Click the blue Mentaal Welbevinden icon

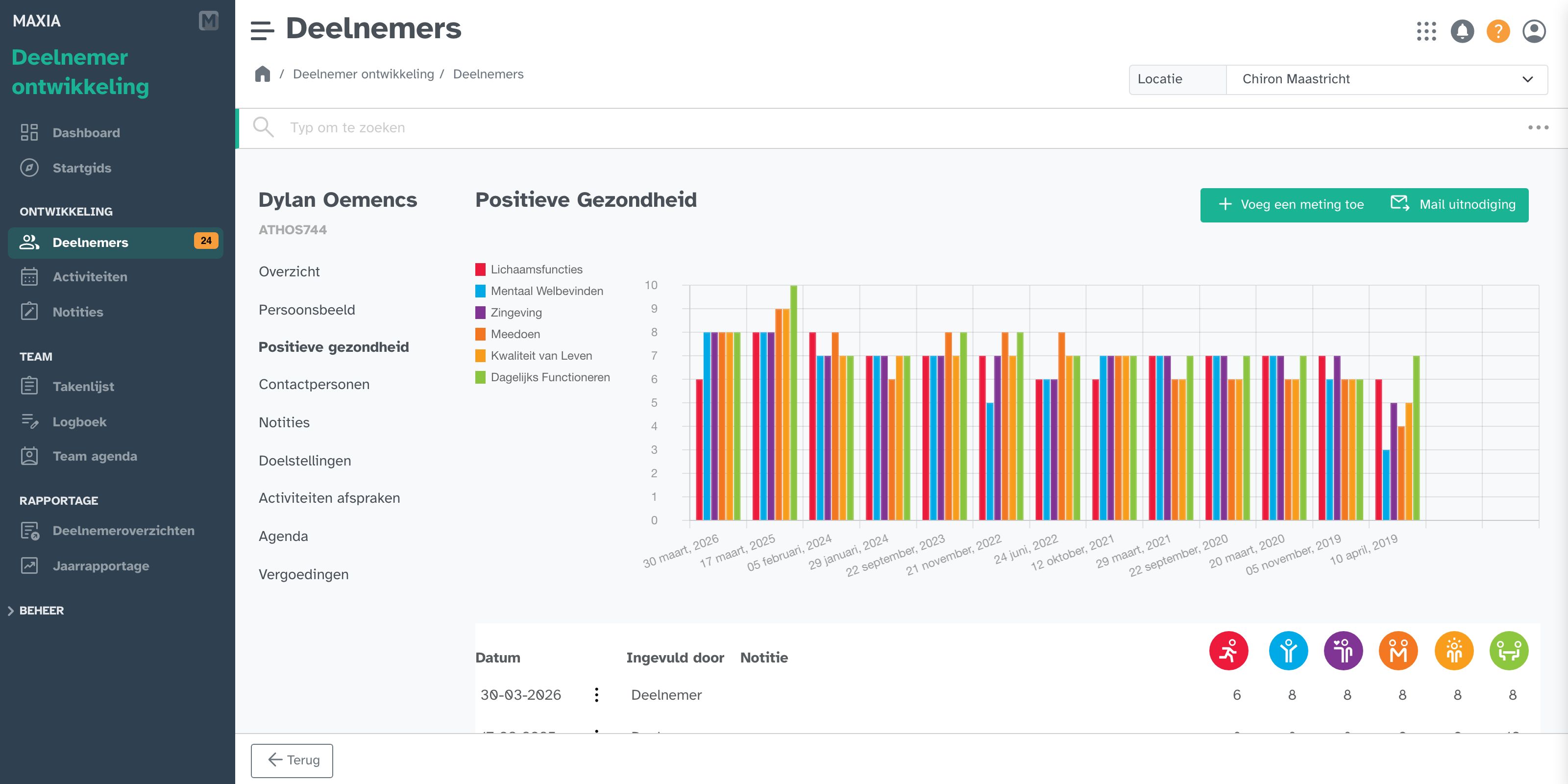pos(1288,651)
